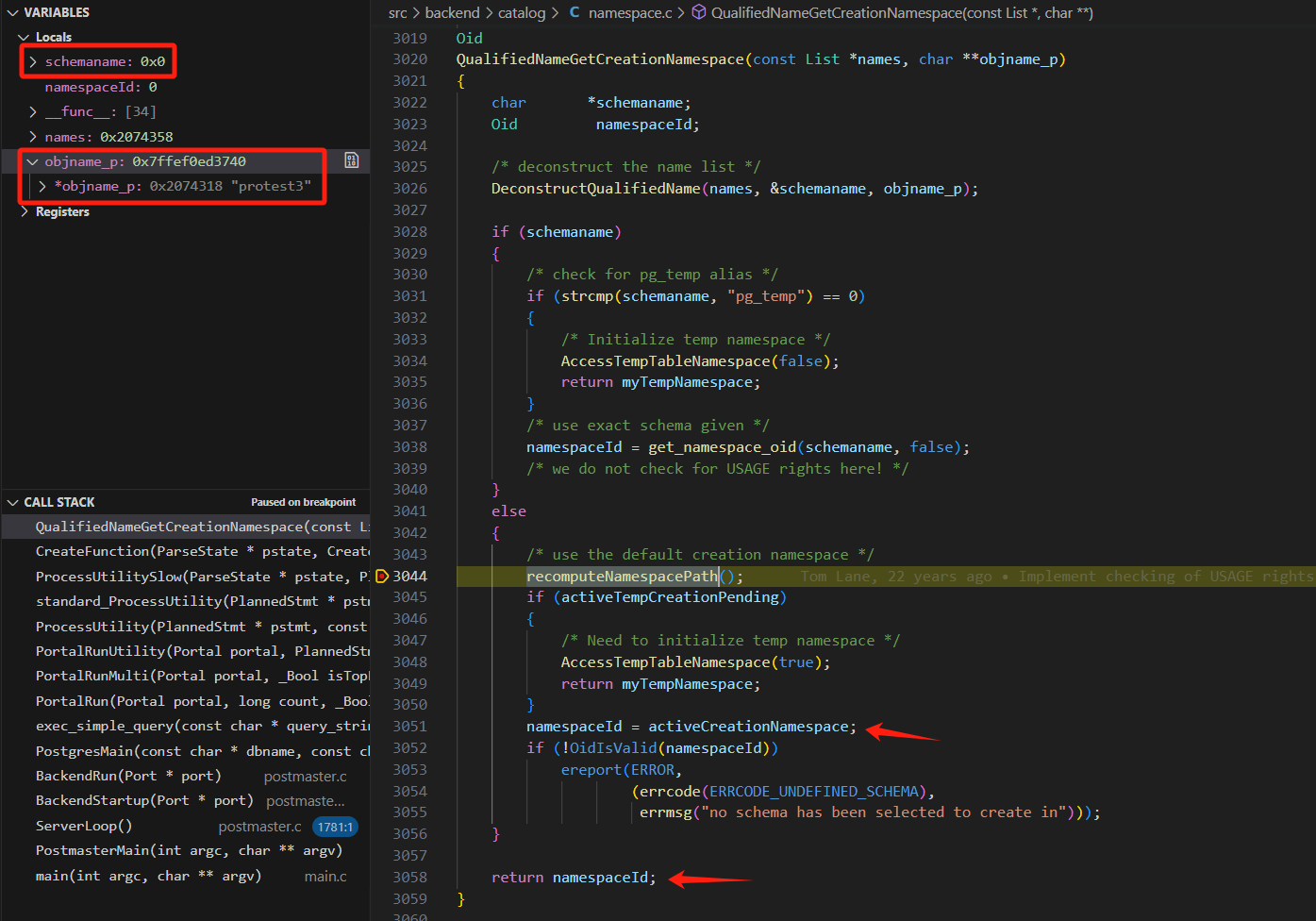The height and width of the screenshot is (921, 1316).
Task: Click ERRCODE_UNDEFINED_SCHEMA constant on line 3054
Action: 814,792
